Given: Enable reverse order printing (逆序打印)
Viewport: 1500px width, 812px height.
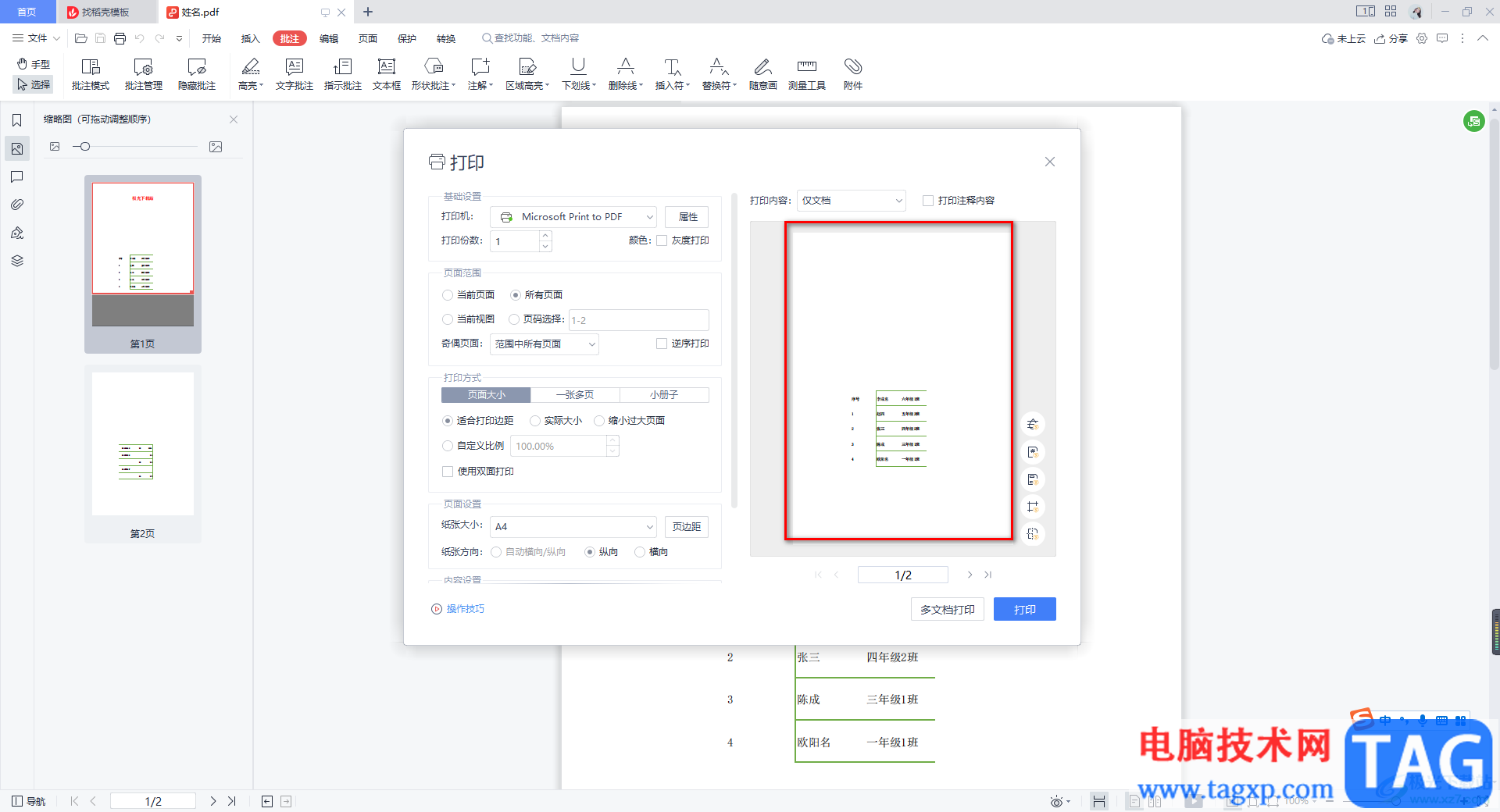Looking at the screenshot, I should pyautogui.click(x=662, y=344).
